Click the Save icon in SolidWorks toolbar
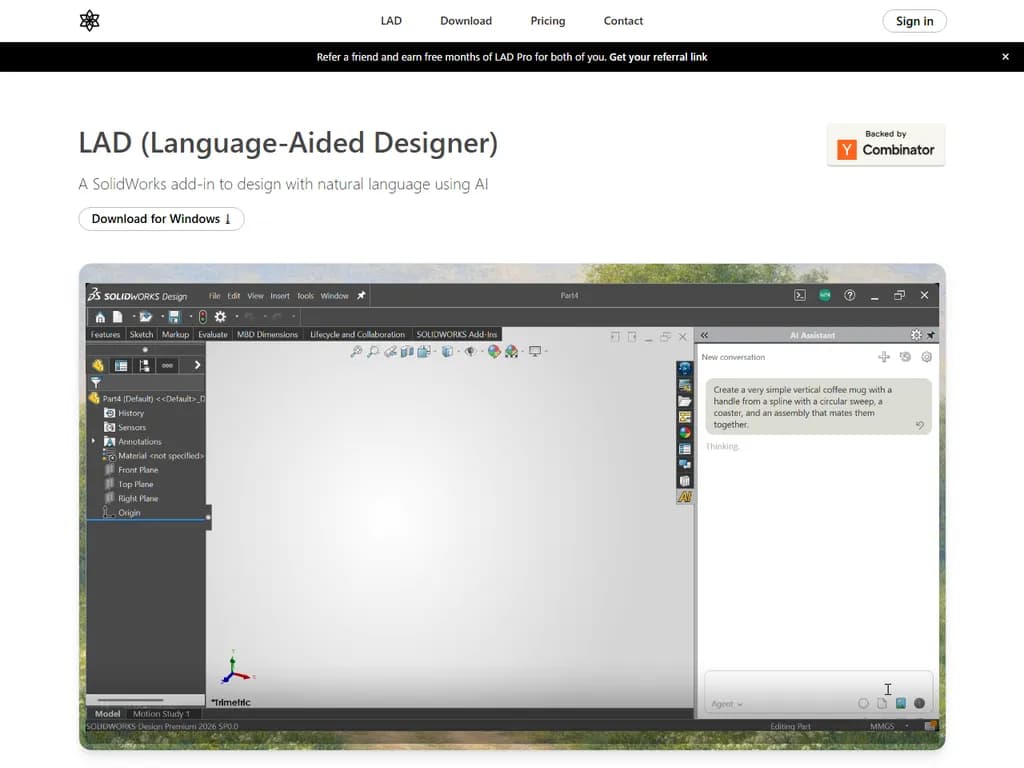The width and height of the screenshot is (1024, 768). (174, 317)
